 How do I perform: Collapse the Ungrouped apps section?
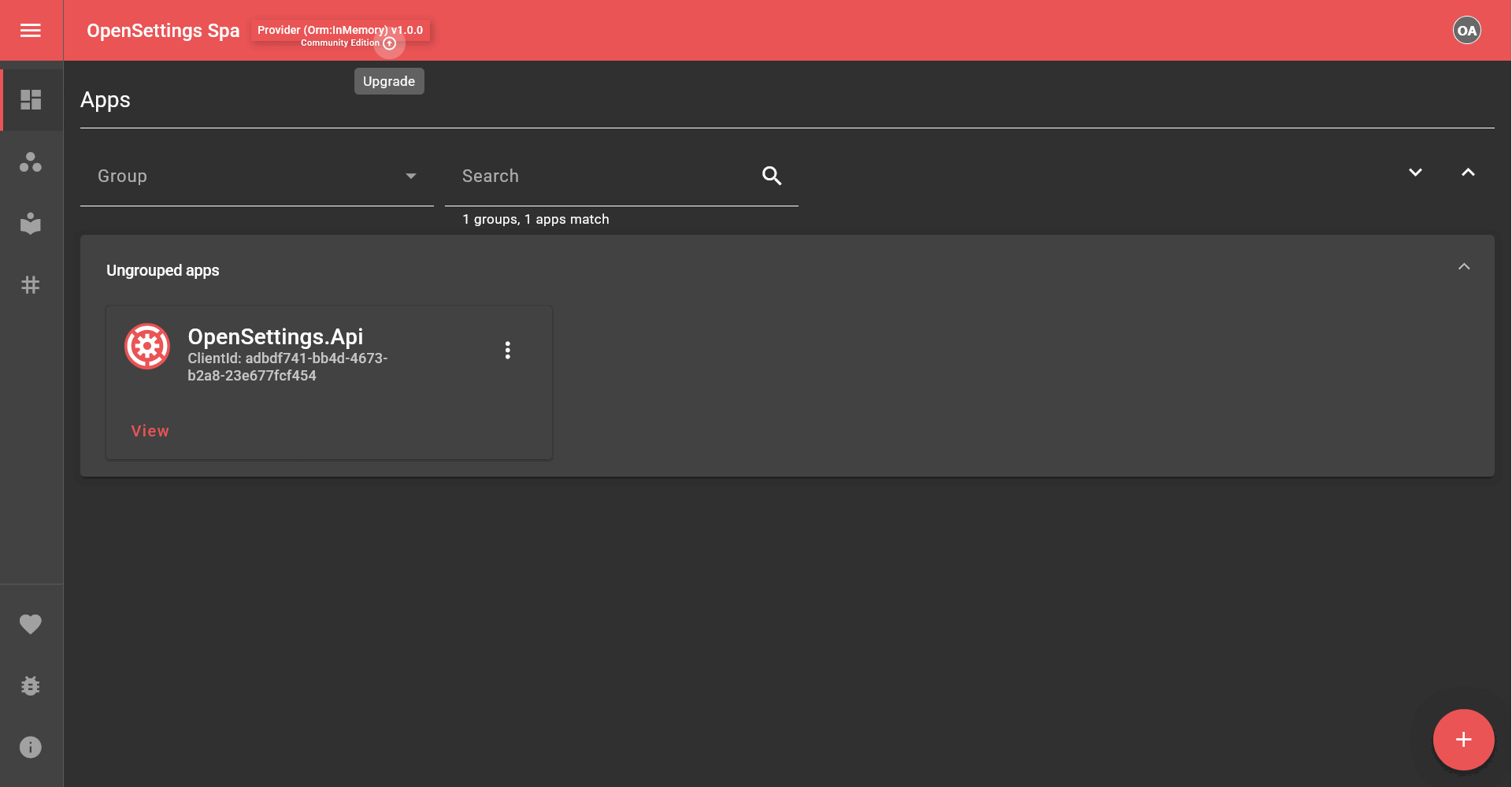coord(1464,266)
